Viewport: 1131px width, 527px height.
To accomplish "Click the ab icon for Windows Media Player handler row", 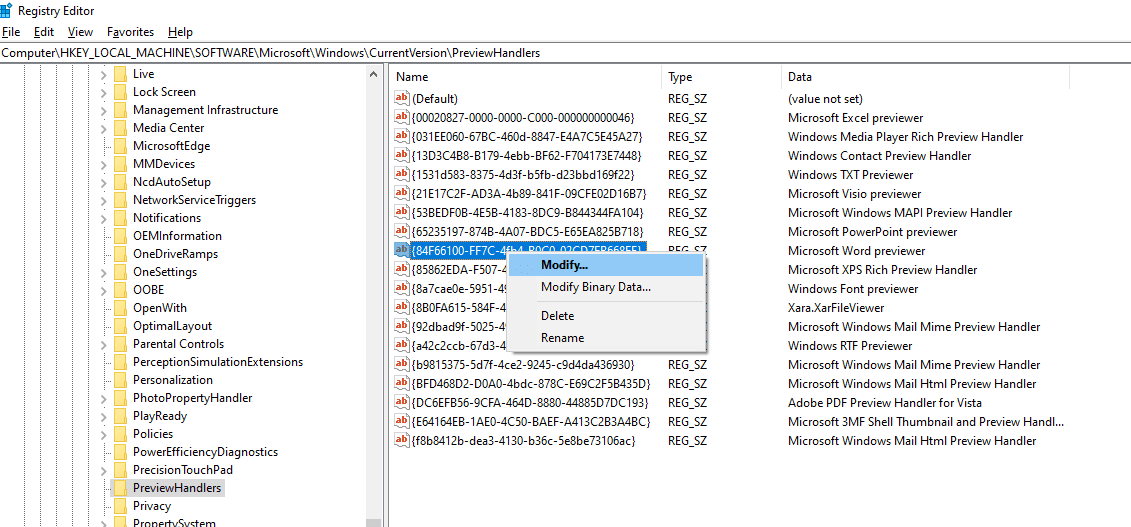I will (402, 136).
